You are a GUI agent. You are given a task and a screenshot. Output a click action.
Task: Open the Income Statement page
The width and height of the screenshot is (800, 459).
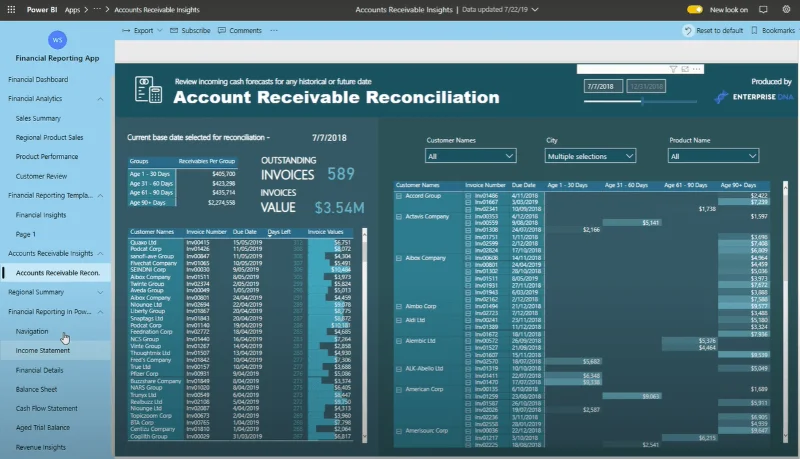point(43,351)
